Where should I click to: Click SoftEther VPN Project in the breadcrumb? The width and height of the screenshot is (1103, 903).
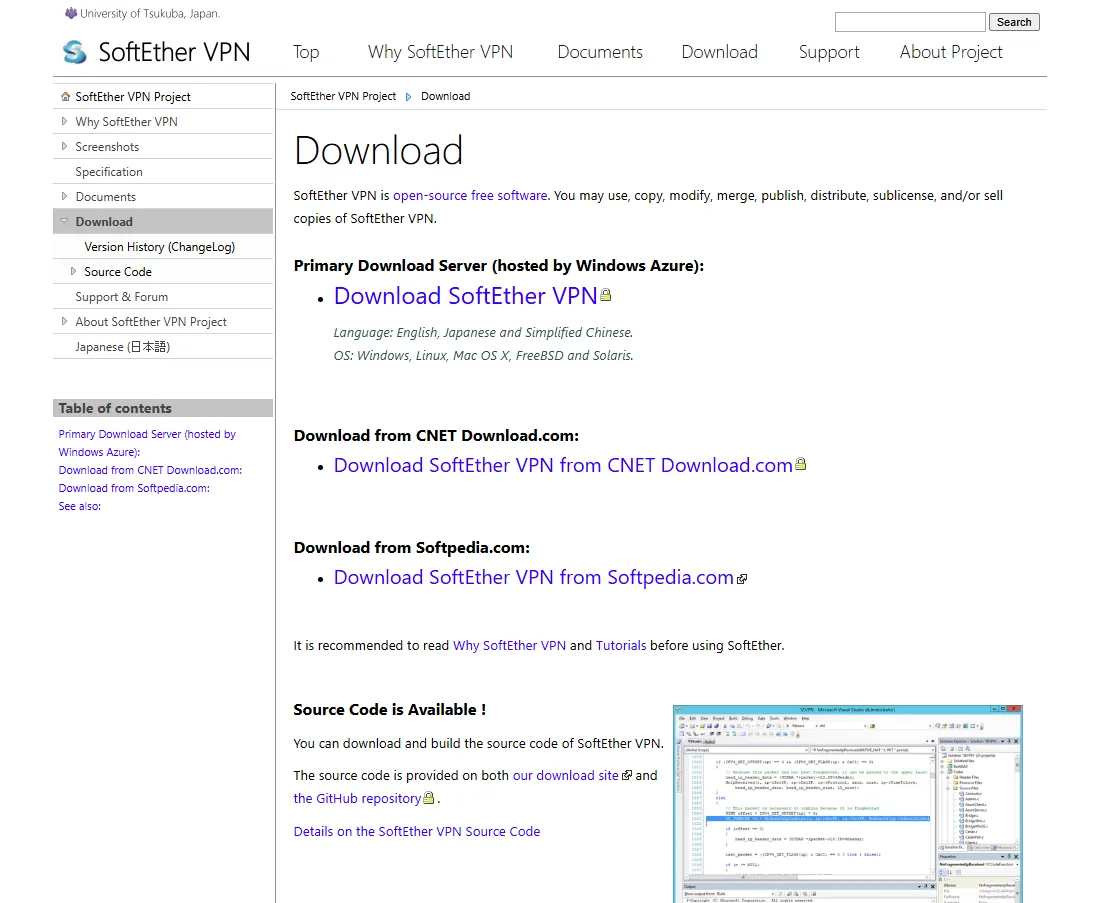pos(343,96)
